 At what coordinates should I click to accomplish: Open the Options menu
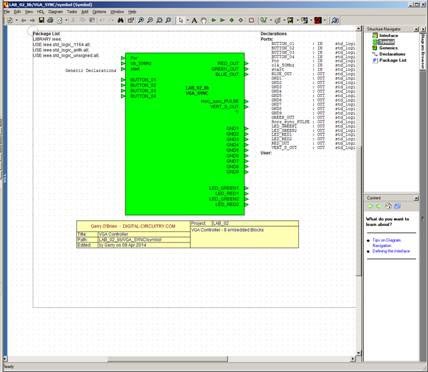[x=99, y=12]
